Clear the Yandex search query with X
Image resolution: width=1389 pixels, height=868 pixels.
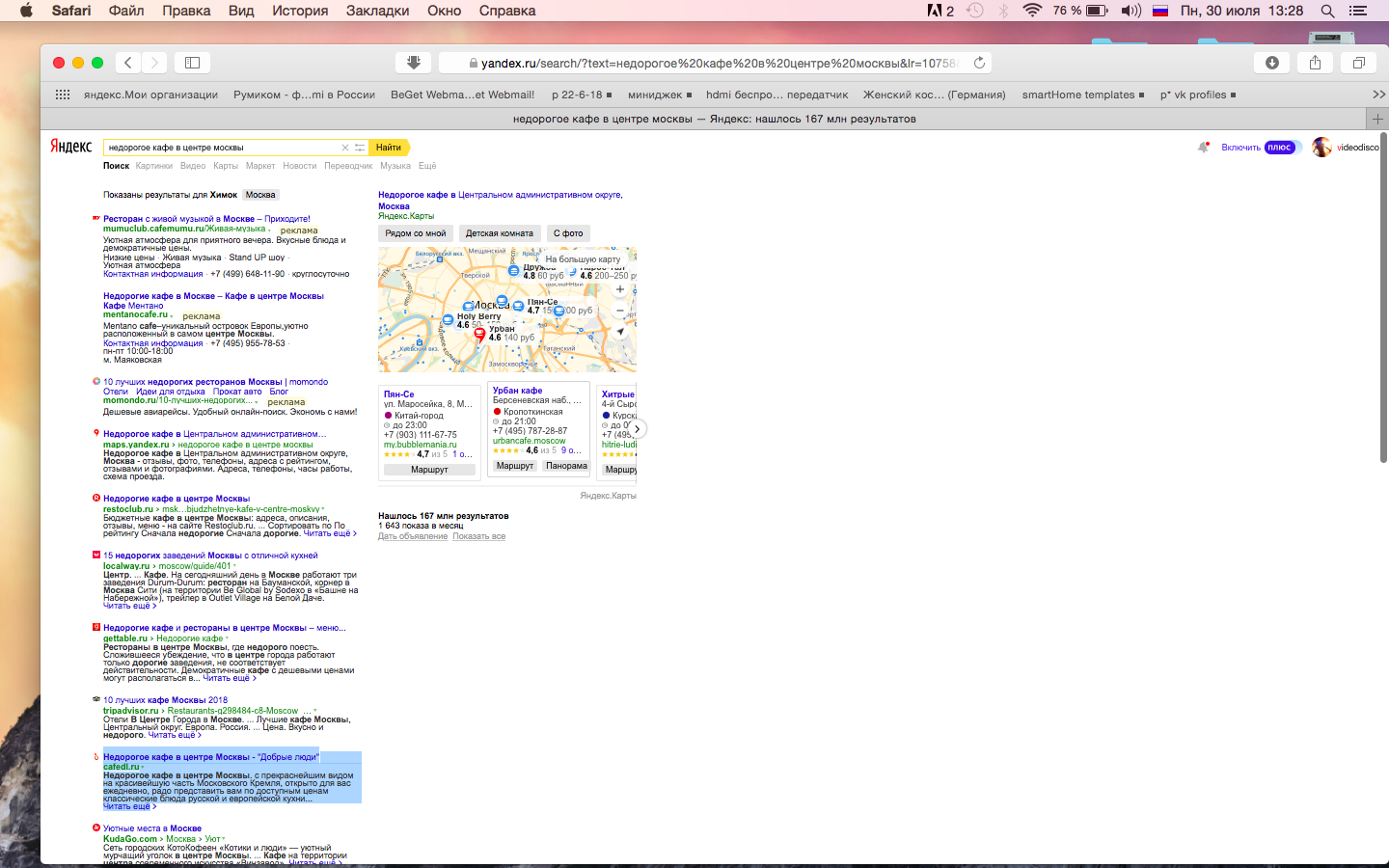[345, 148]
